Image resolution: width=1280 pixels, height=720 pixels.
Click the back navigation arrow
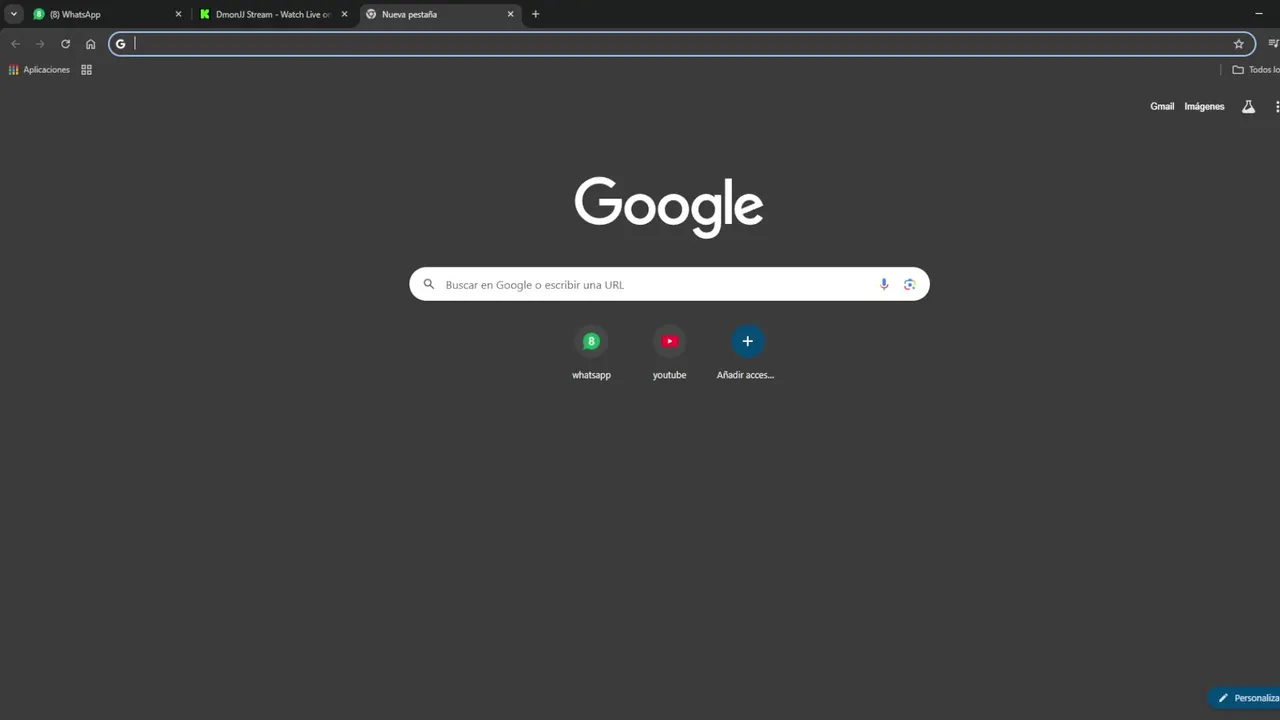tap(15, 44)
